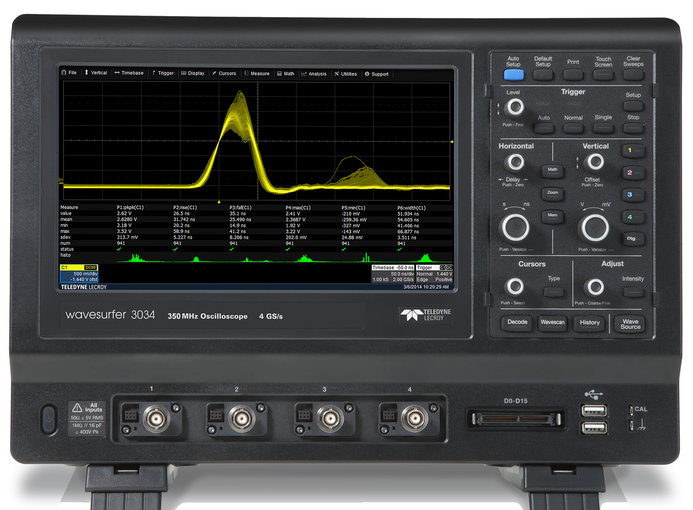Open the C1 channel descriptor box
This screenshot has width=693, height=510.
[x=79, y=274]
